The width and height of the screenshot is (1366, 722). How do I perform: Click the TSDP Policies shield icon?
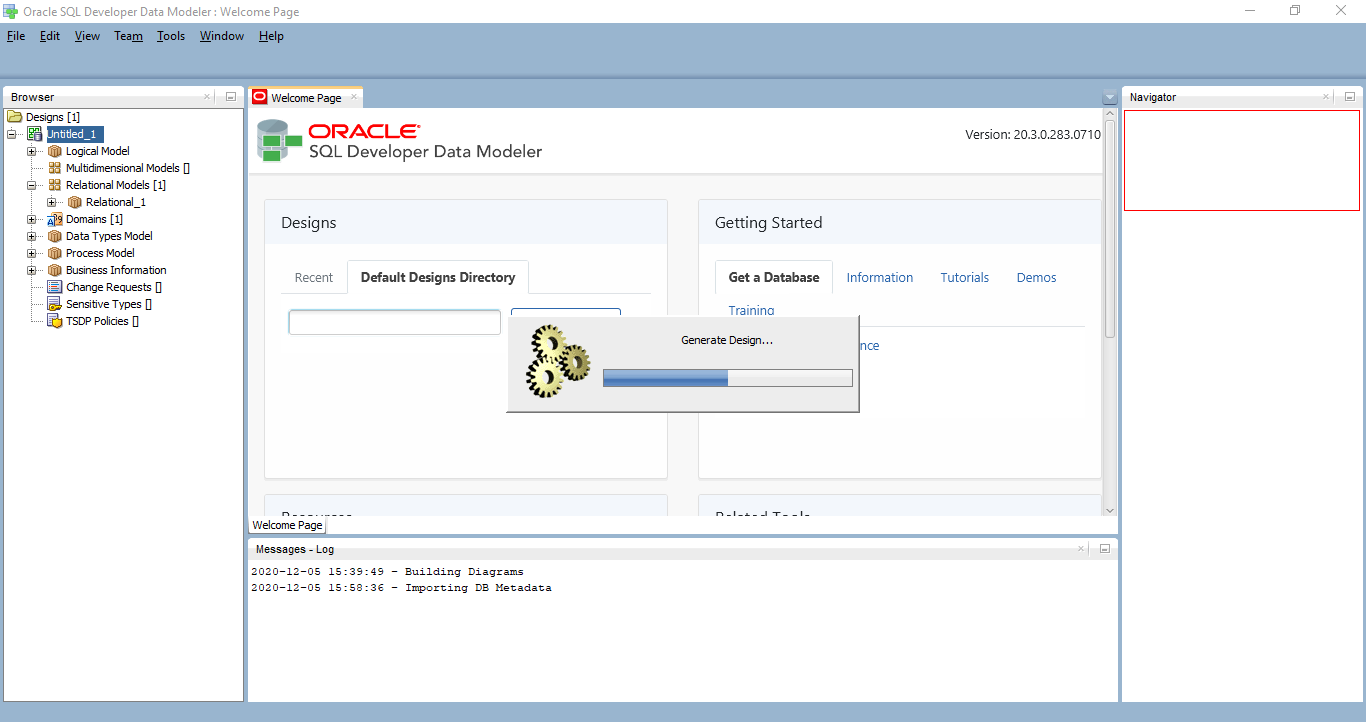55,321
